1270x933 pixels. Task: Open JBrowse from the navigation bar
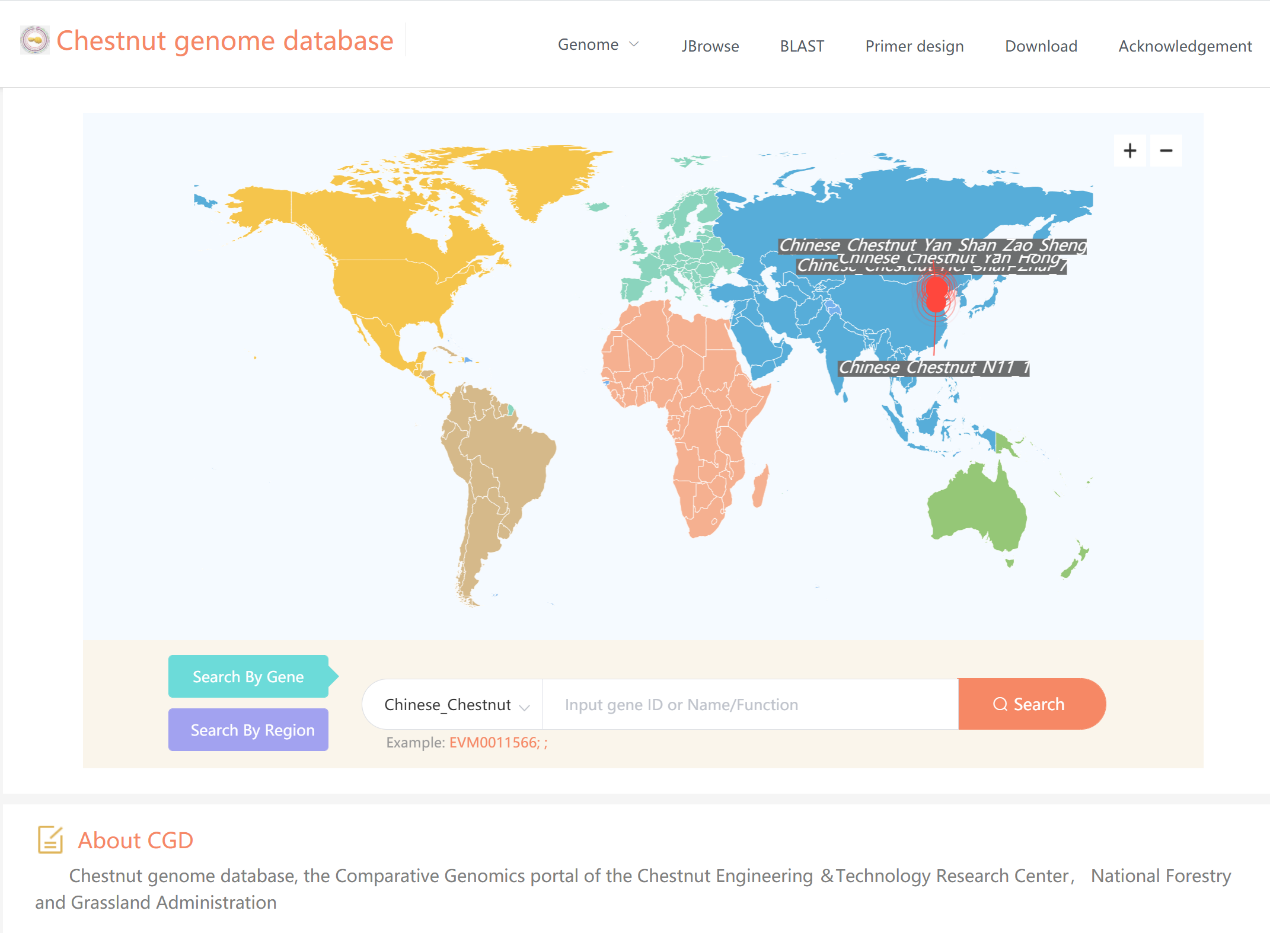click(x=710, y=46)
